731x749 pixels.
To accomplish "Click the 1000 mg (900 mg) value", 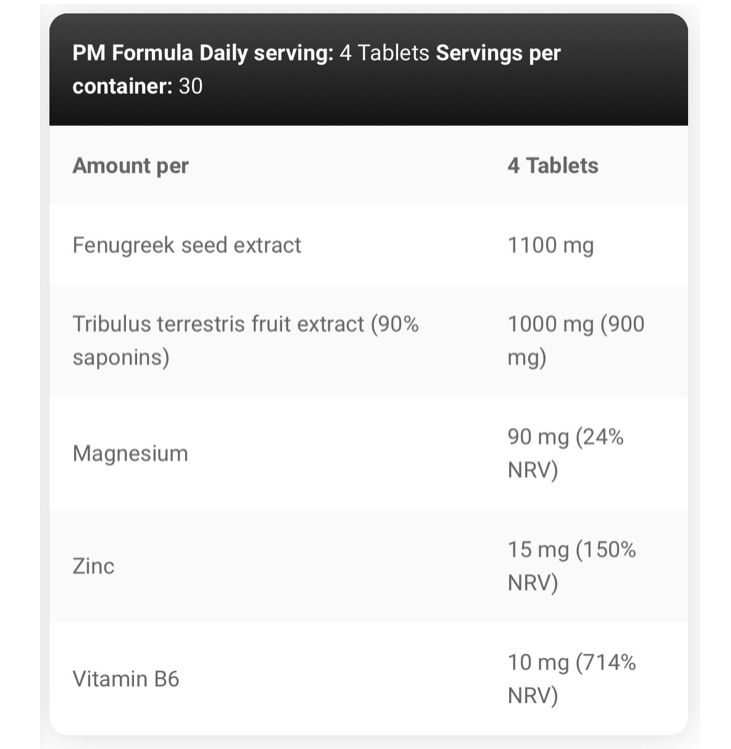I will pos(576,341).
